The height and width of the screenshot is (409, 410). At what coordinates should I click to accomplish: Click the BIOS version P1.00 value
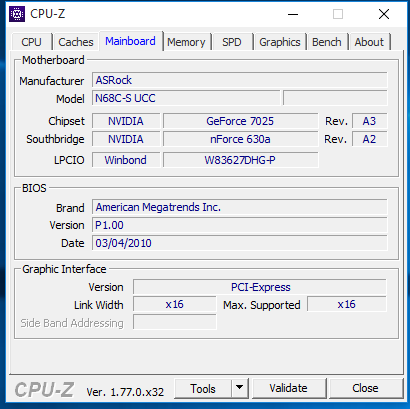click(240, 225)
